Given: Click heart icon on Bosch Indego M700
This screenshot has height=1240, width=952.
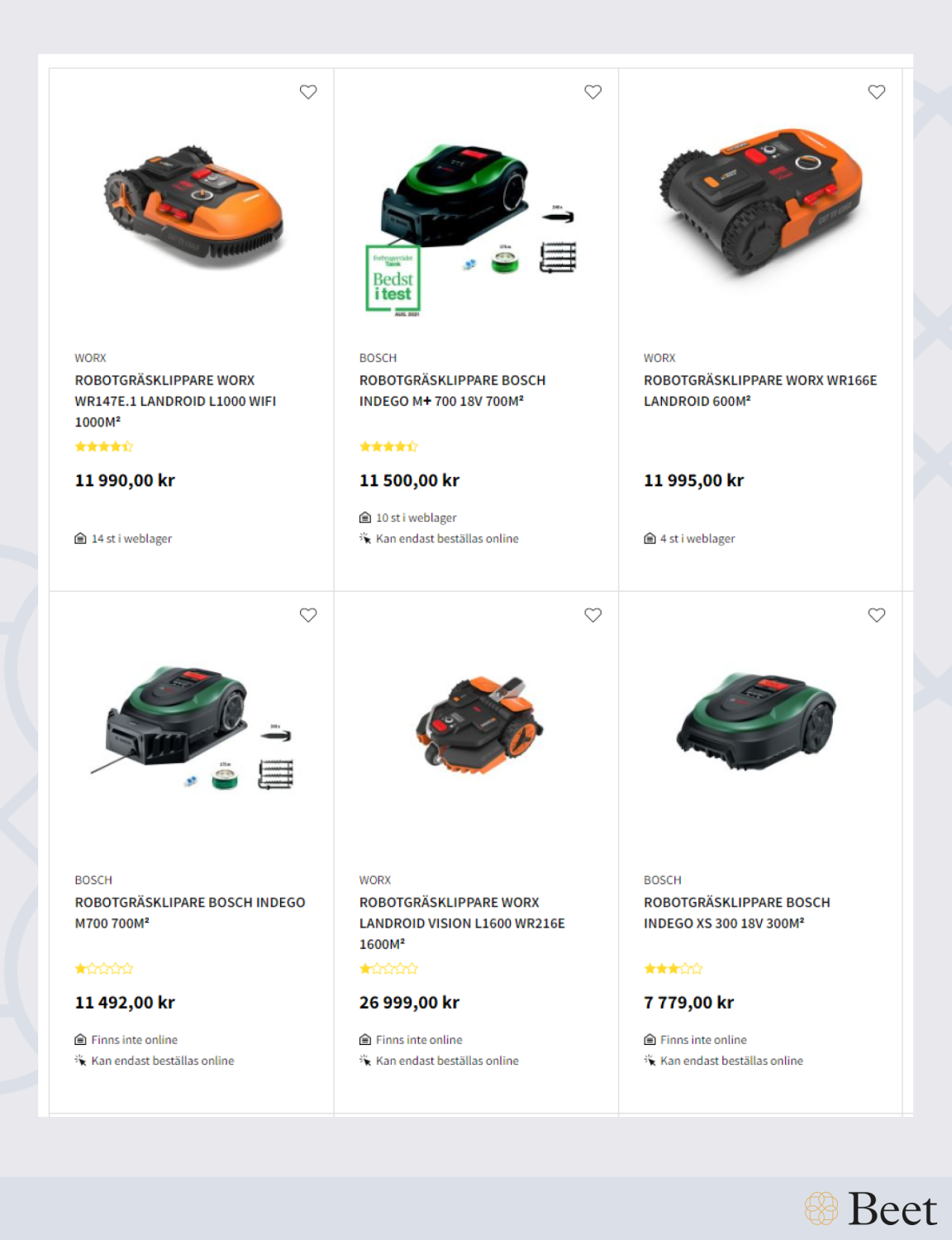Looking at the screenshot, I should point(308,615).
